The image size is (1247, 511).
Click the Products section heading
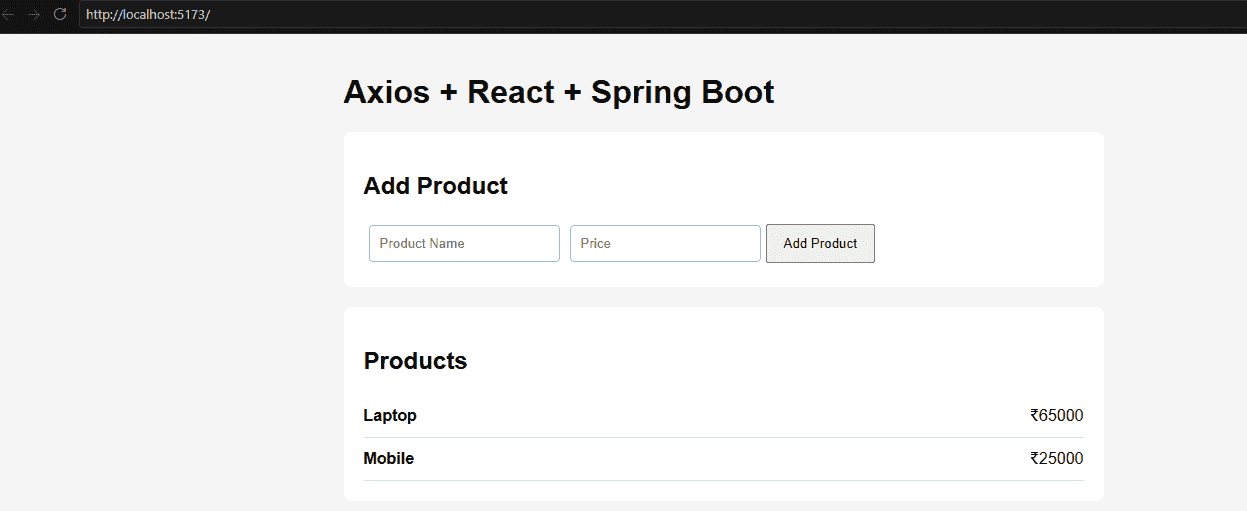point(415,361)
